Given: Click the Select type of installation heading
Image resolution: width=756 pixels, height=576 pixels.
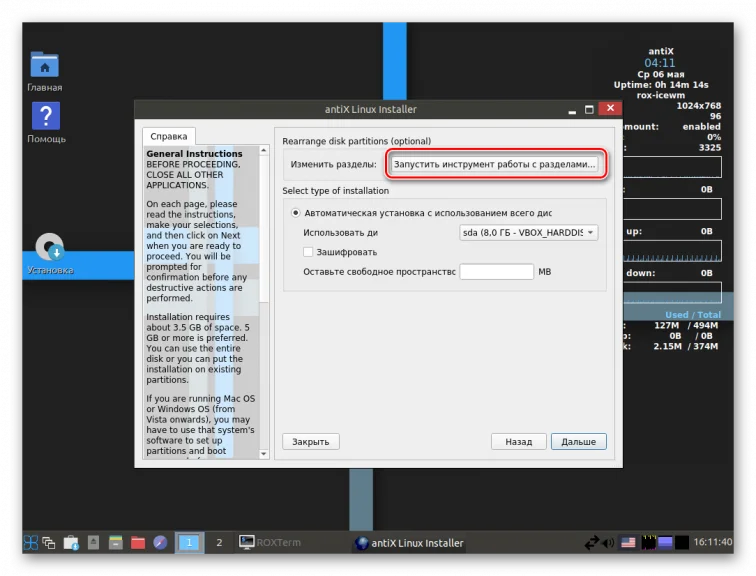Looking at the screenshot, I should coord(336,191).
